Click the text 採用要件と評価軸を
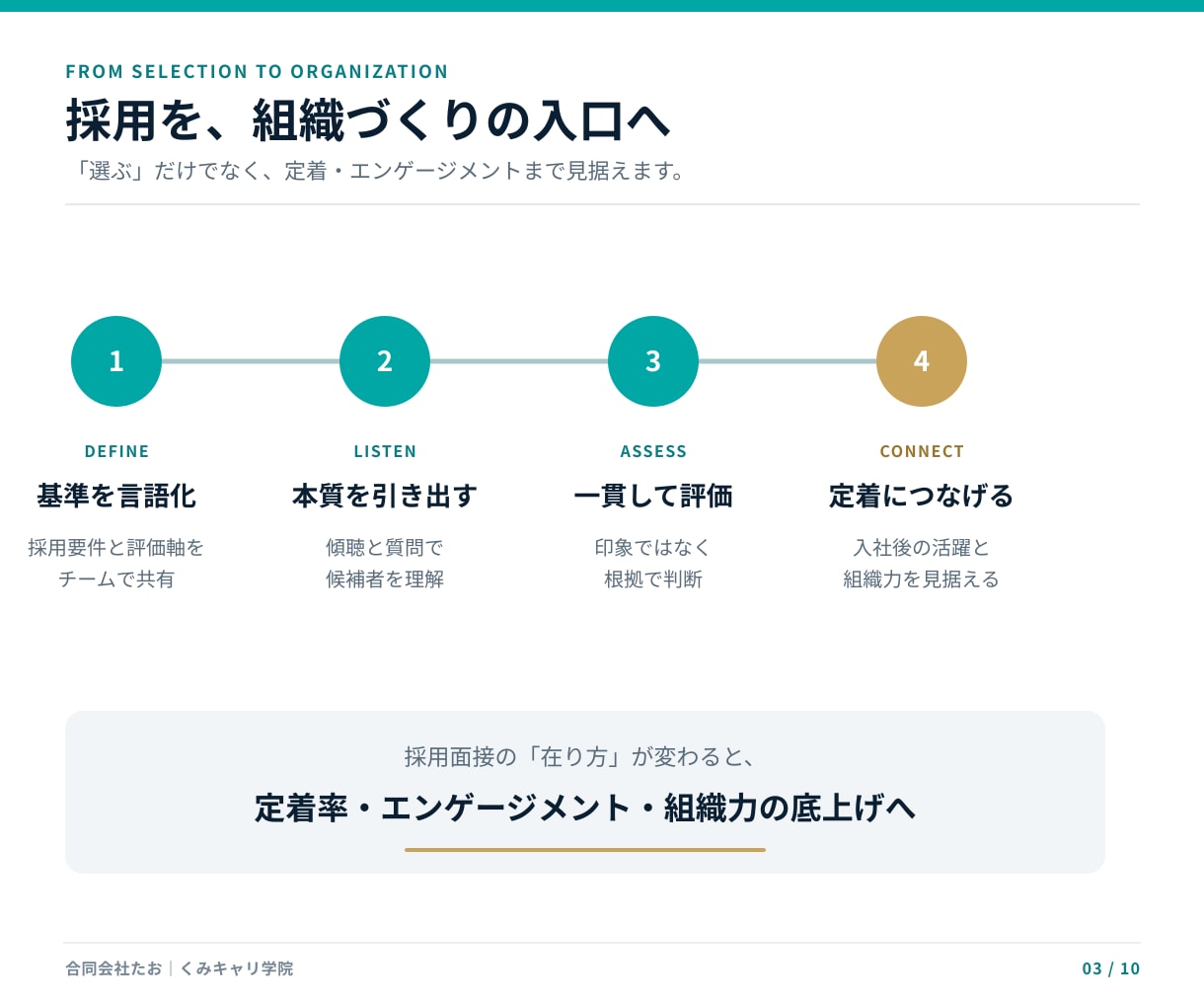 pos(116,547)
